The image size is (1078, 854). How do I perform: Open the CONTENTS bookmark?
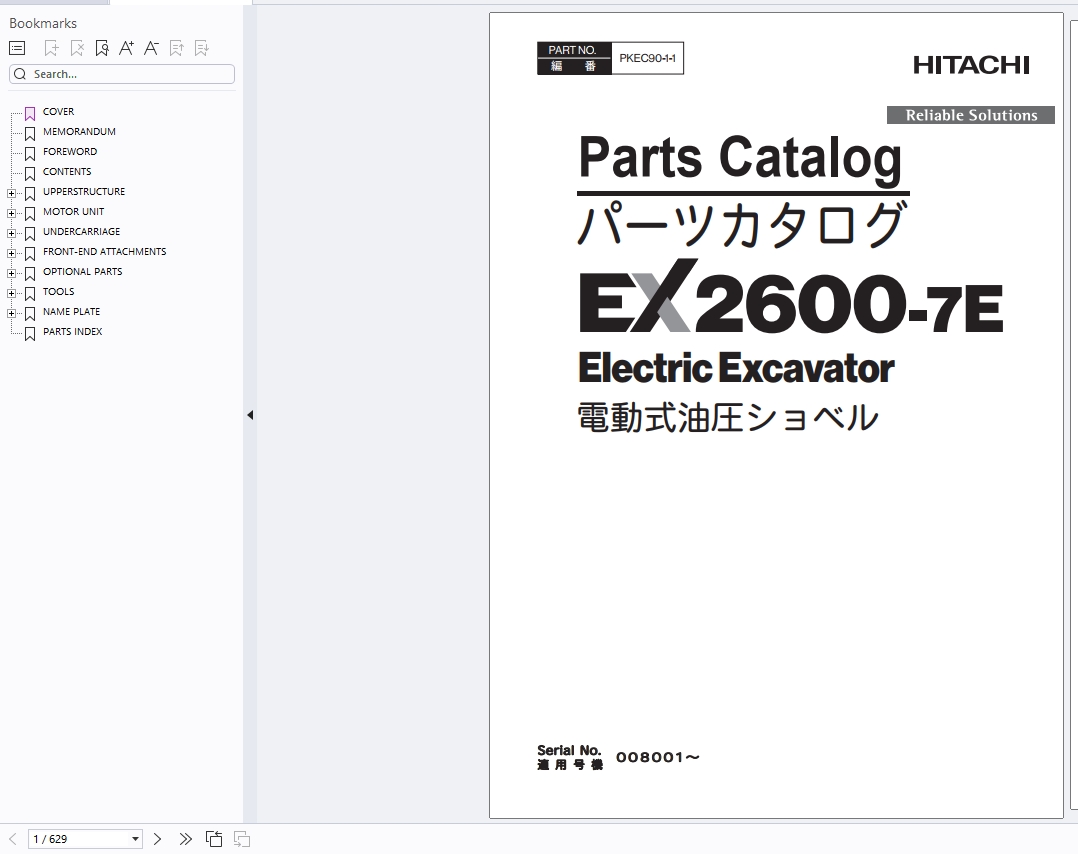pos(67,172)
